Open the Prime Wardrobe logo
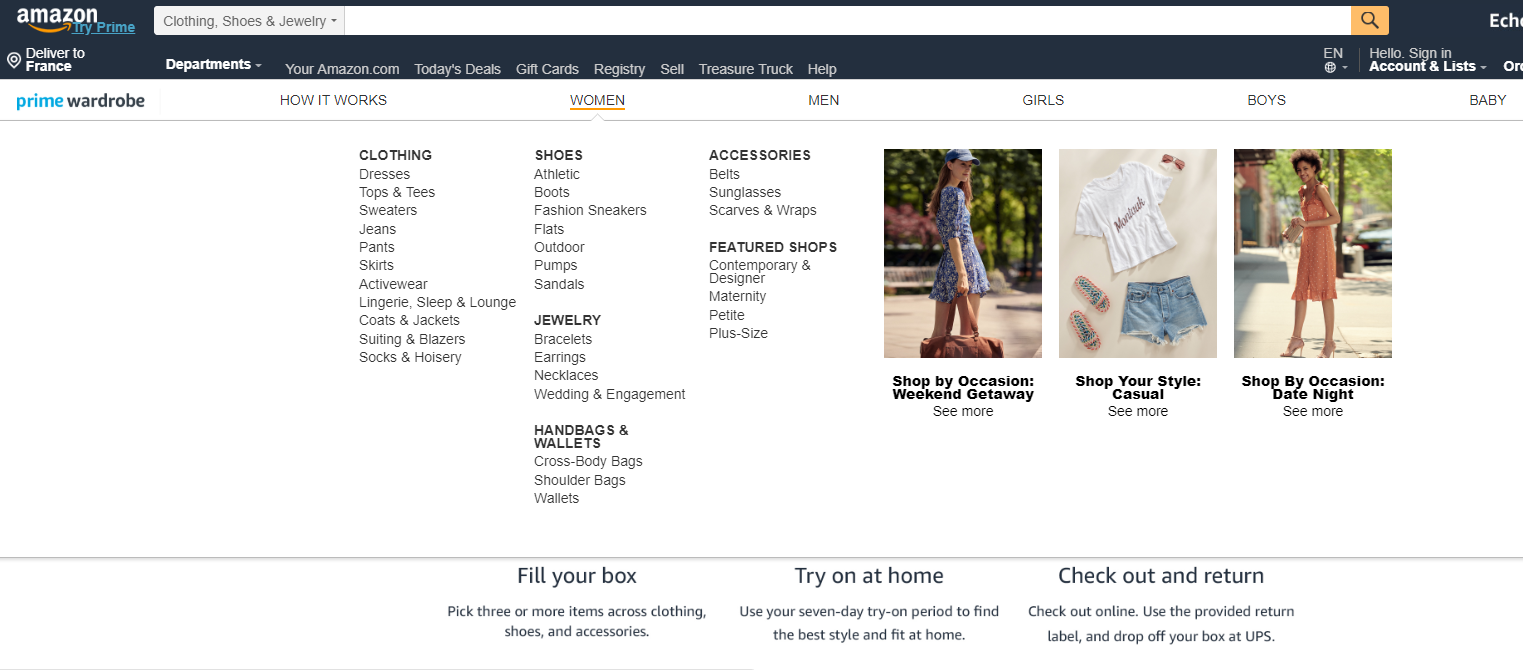Image resolution: width=1523 pixels, height=670 pixels. point(81,101)
